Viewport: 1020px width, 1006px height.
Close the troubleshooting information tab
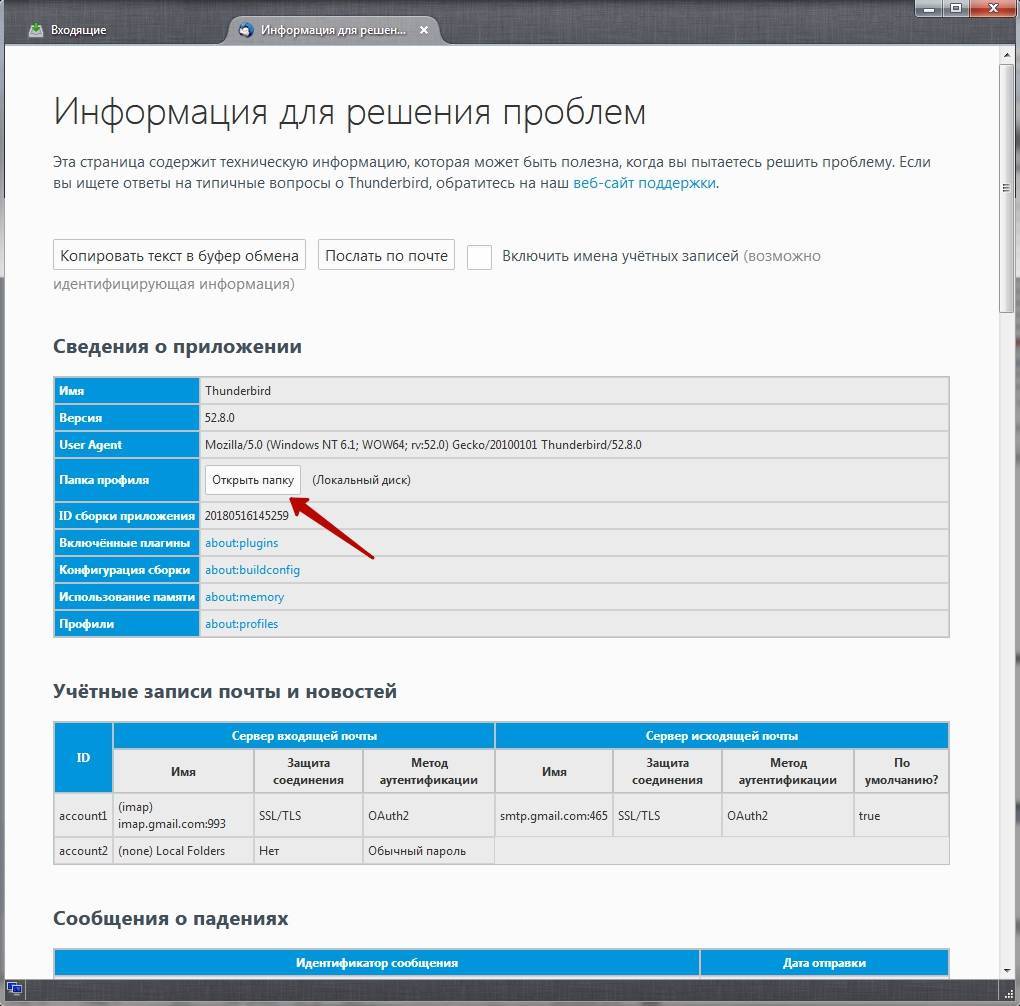[x=424, y=30]
